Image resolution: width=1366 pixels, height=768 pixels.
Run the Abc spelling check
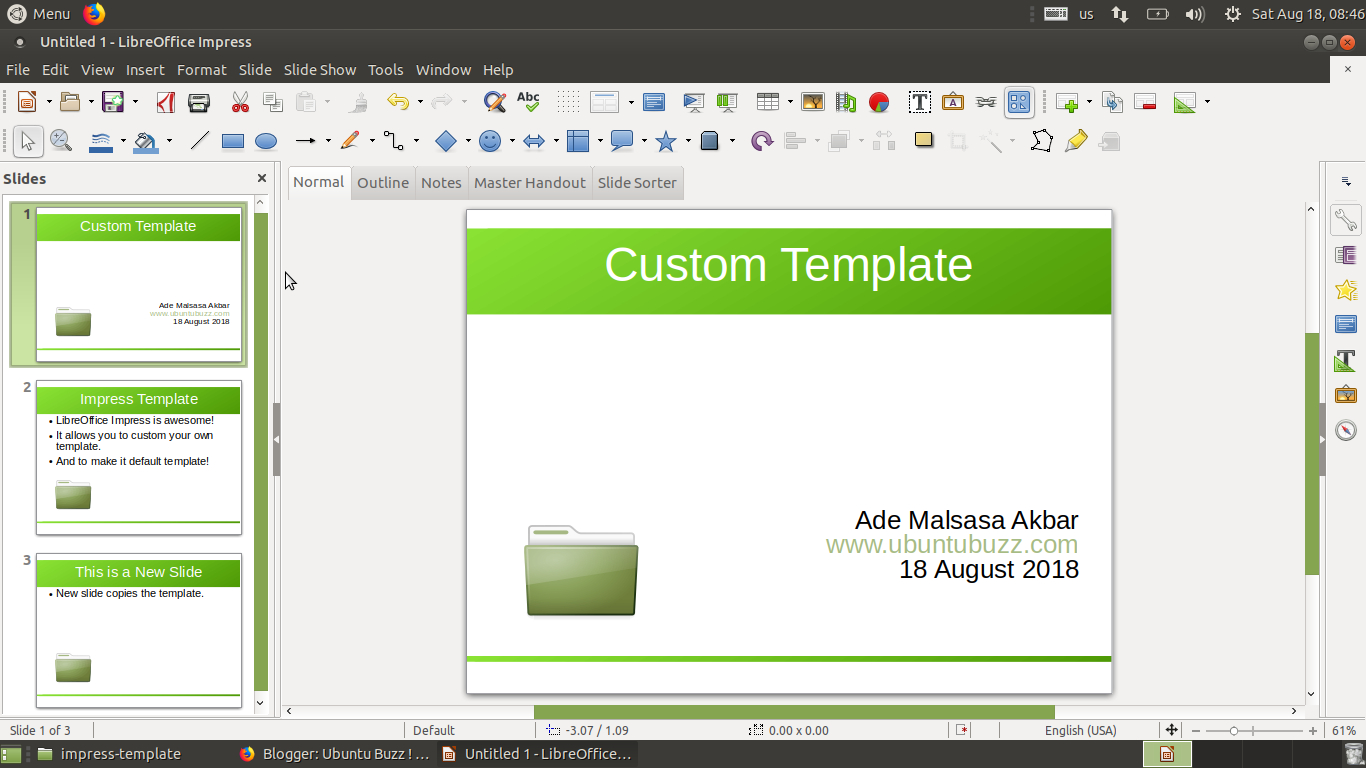pos(528,102)
